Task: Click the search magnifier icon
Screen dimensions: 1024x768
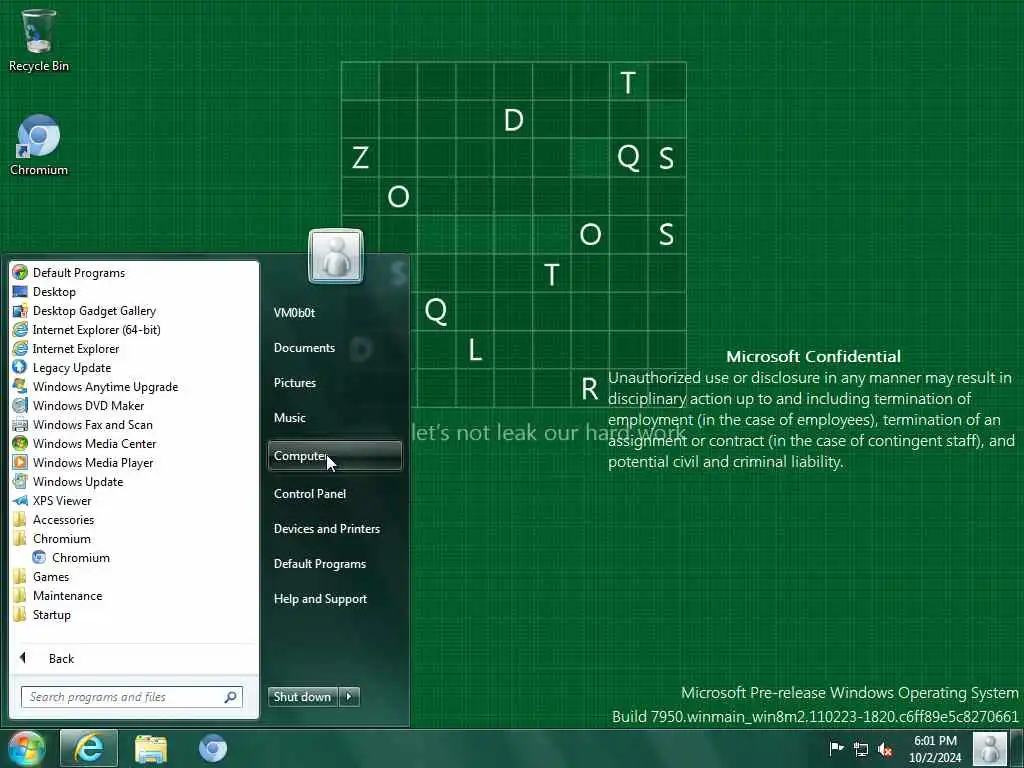Action: point(231,697)
